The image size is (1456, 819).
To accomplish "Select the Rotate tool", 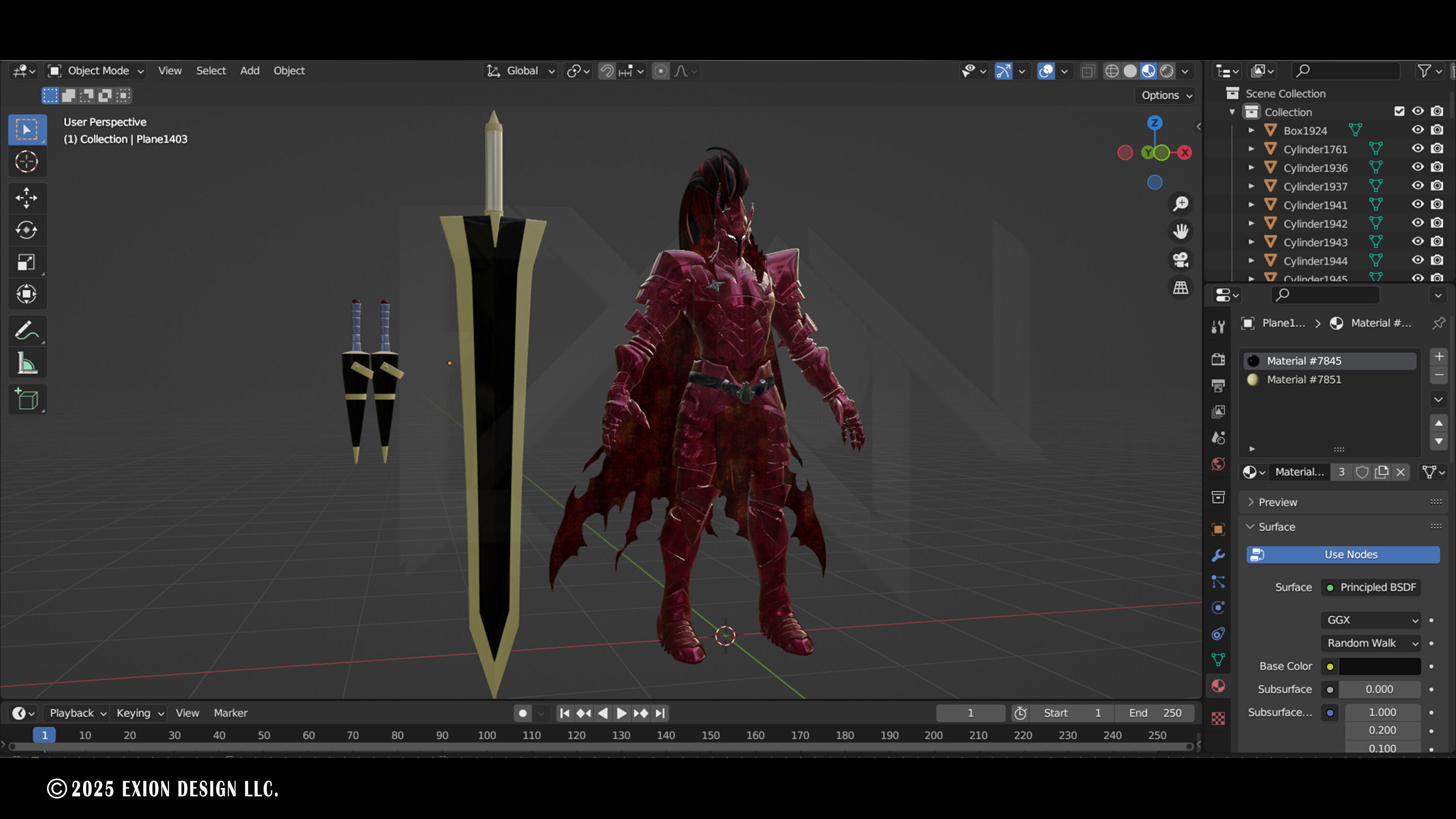I will coord(27,230).
